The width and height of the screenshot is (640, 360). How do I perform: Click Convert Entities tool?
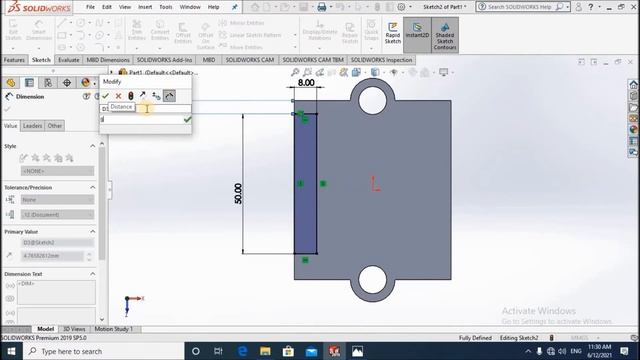pyautogui.click(x=160, y=31)
